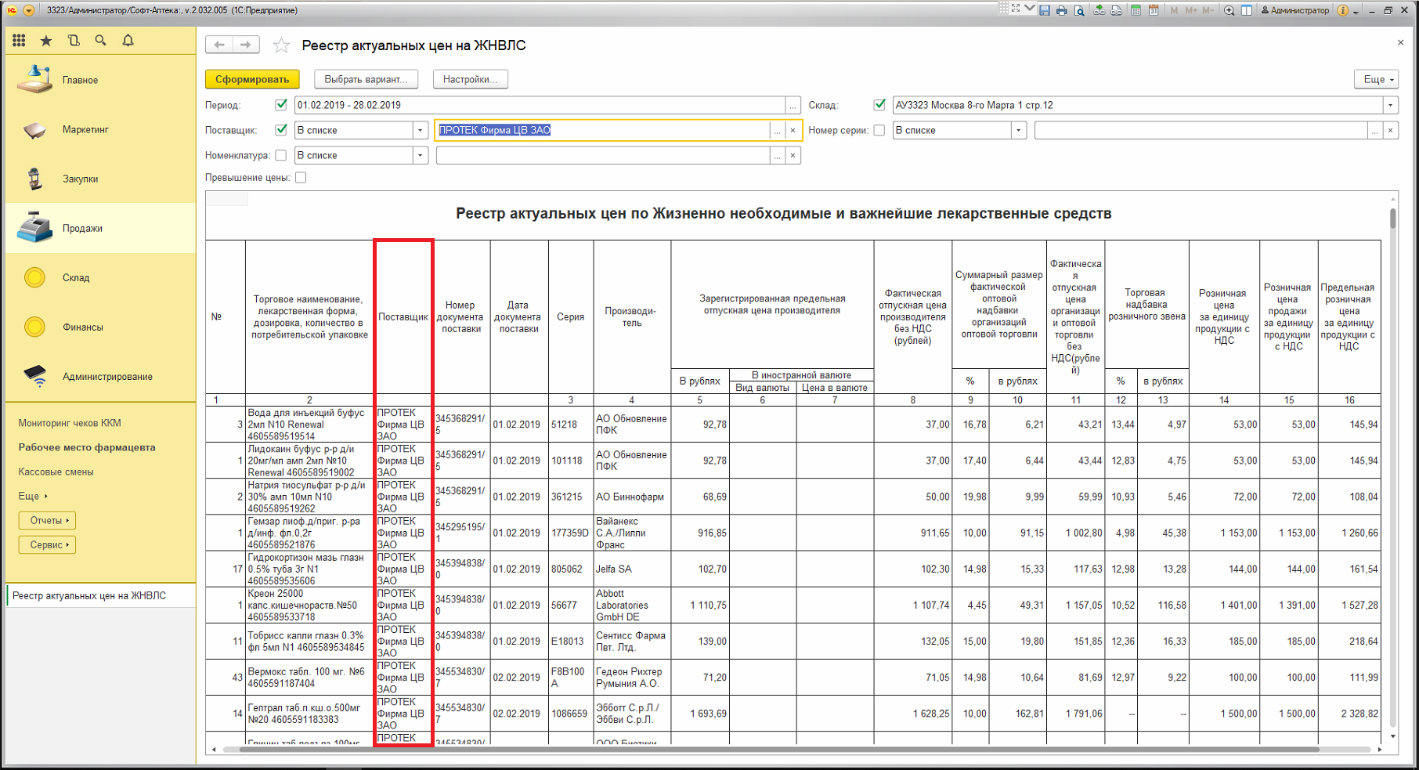Expand the Еще menu at top right
Screen dimensions: 1419x770
tap(1375, 79)
